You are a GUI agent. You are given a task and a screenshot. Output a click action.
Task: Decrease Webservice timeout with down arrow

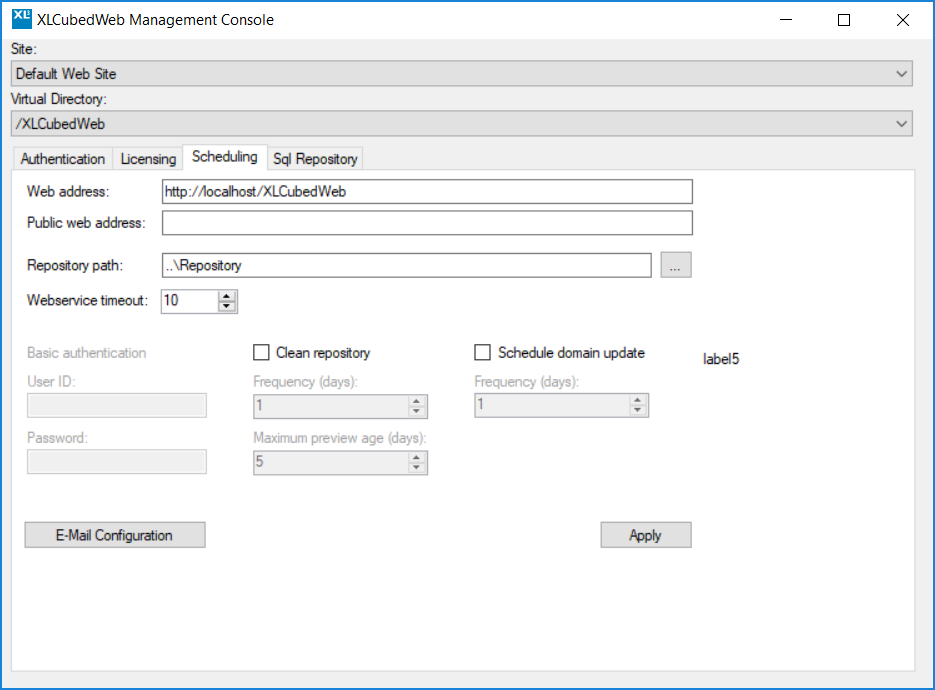(x=227, y=306)
